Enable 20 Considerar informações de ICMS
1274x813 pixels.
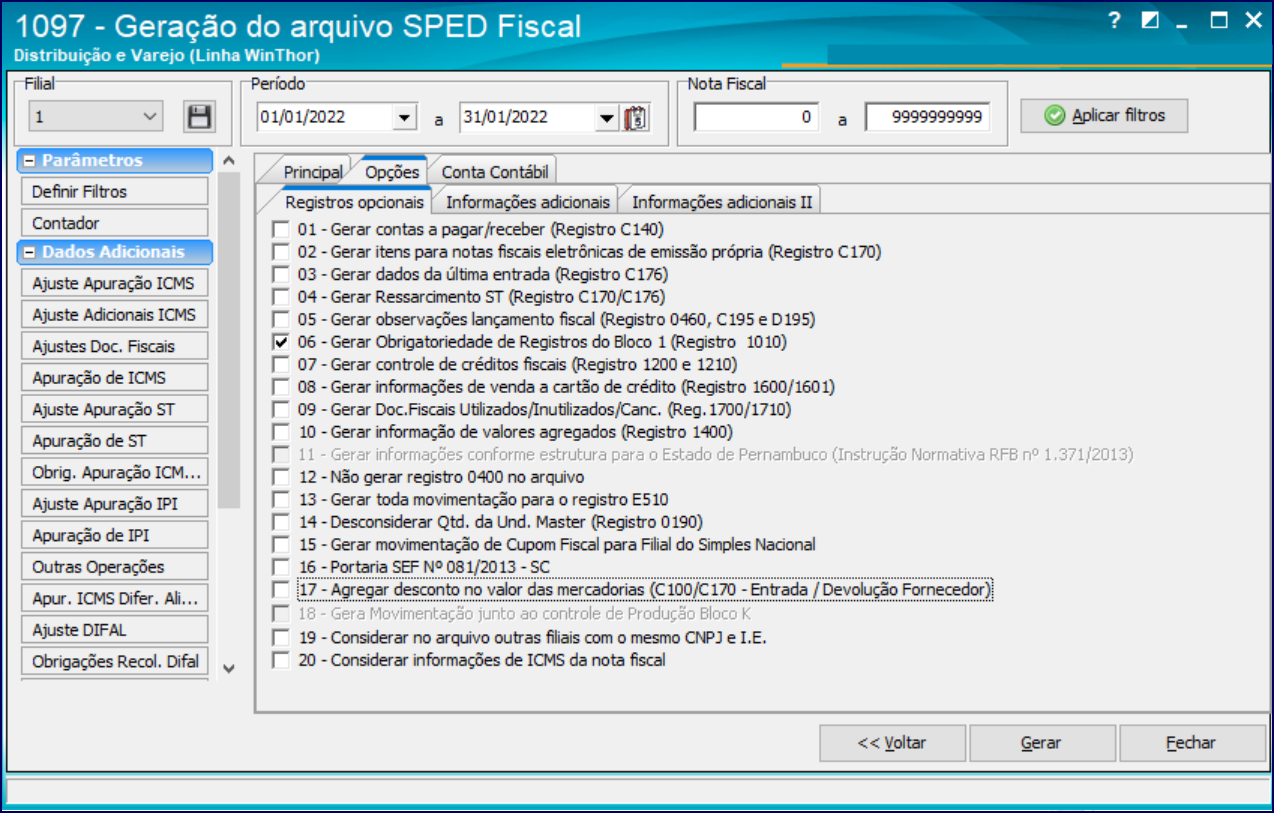coord(281,660)
